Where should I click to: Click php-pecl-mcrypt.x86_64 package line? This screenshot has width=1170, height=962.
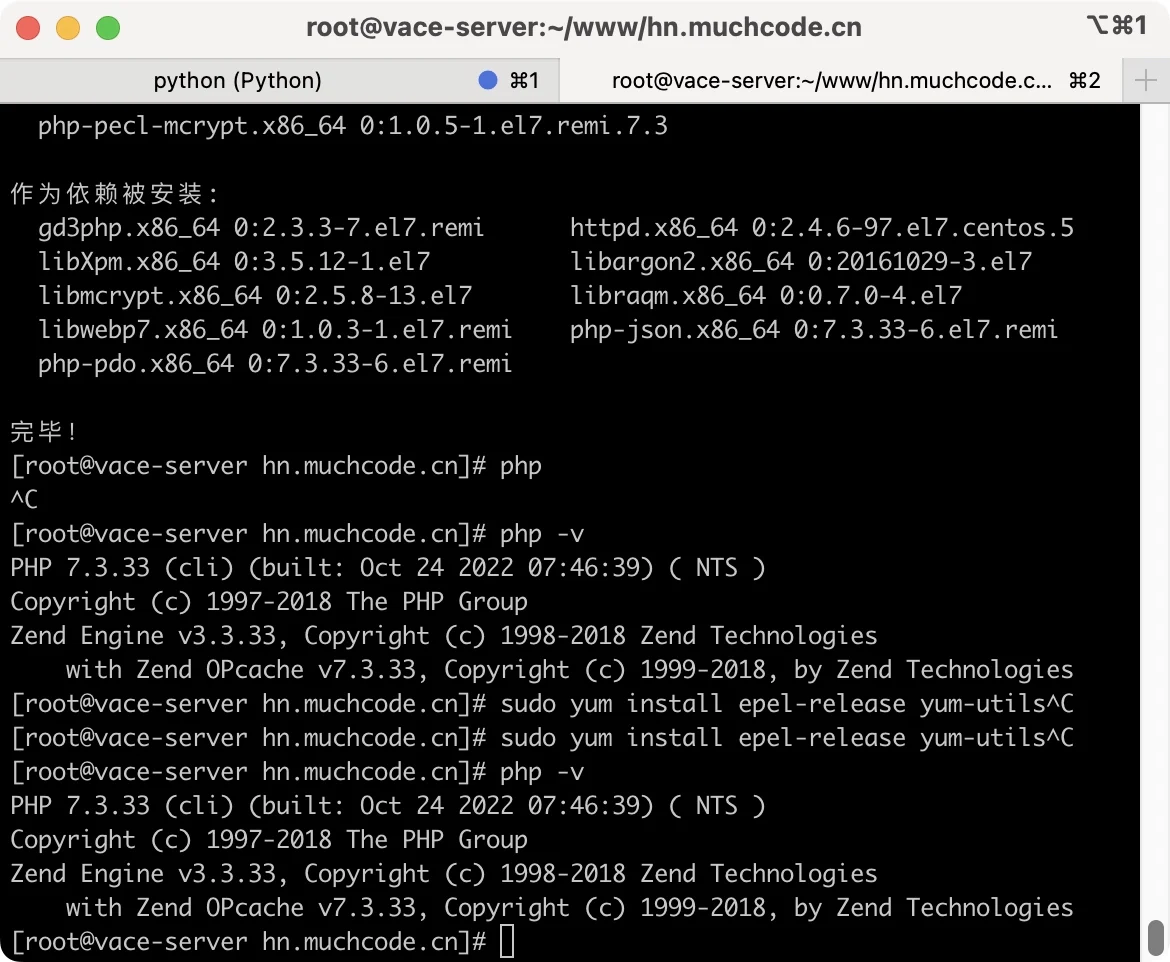coord(353,126)
